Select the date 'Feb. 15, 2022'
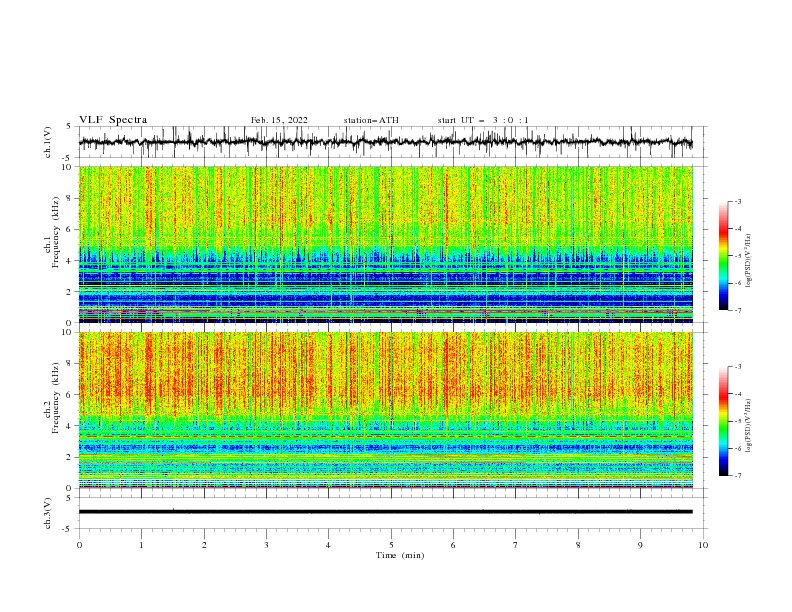The width and height of the screenshot is (792, 612). (x=279, y=120)
